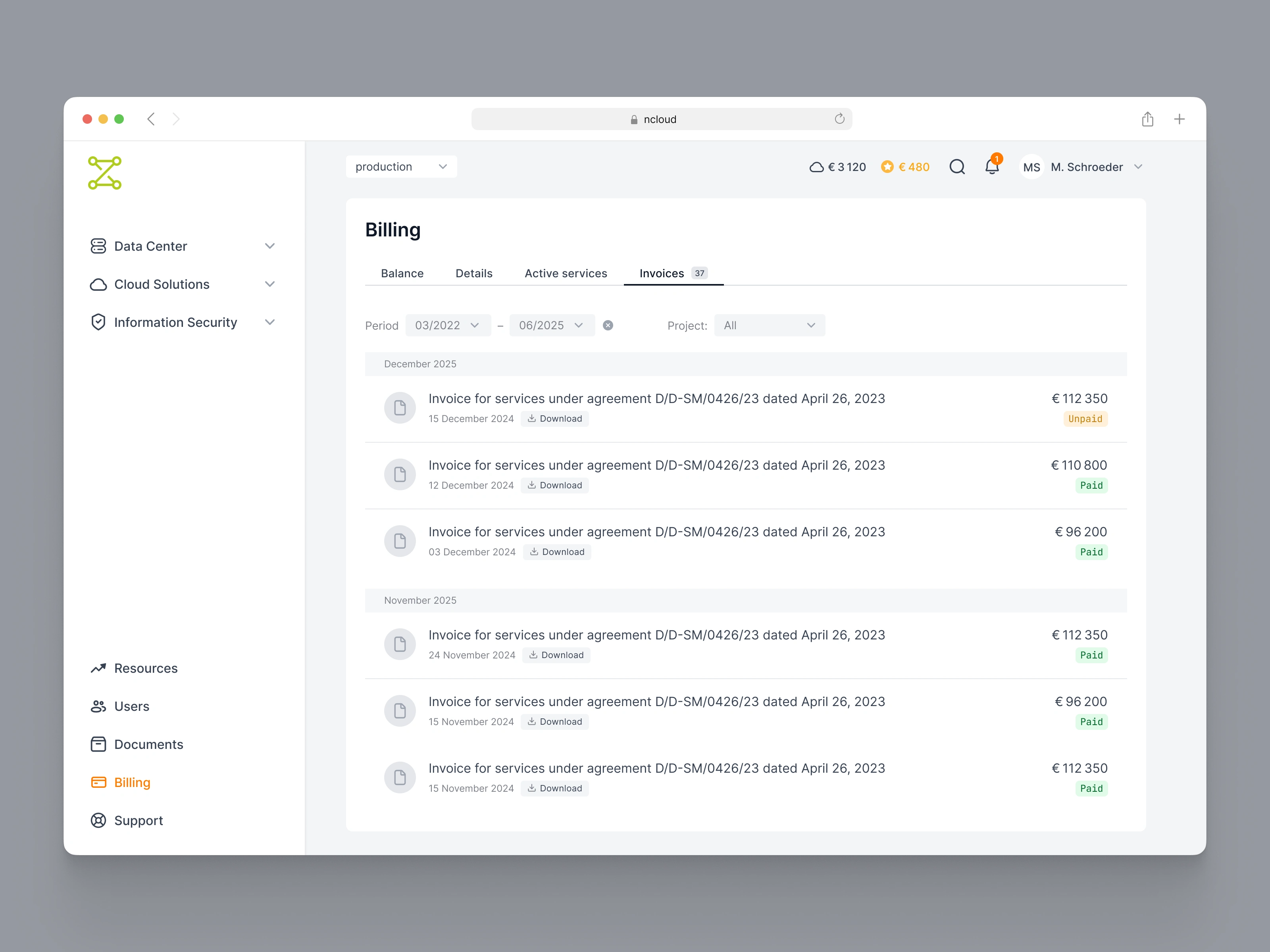The image size is (1270, 952).
Task: Click the orange bonus balance € 480
Action: 905,167
